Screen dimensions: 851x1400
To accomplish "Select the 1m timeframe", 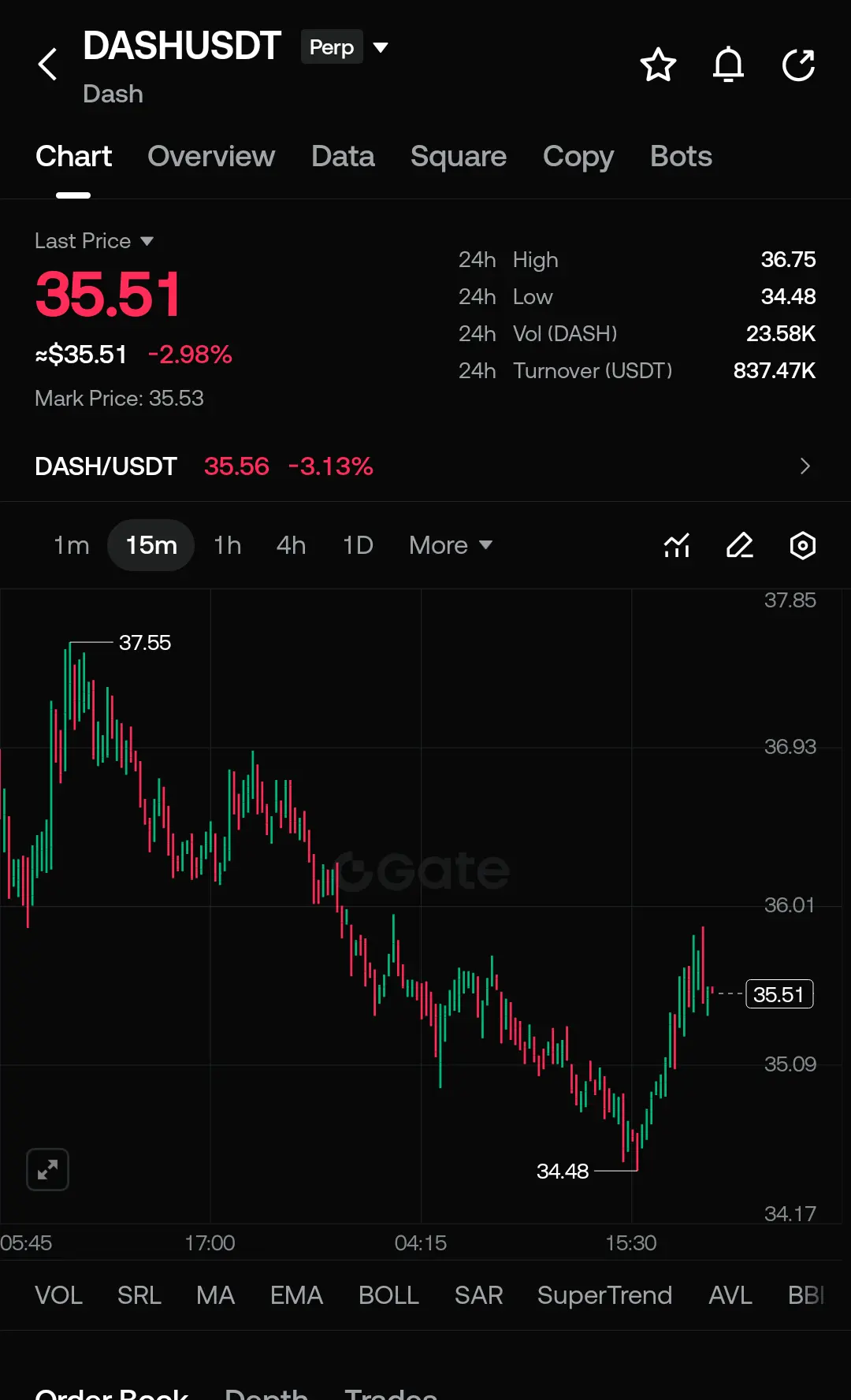I will (x=71, y=545).
